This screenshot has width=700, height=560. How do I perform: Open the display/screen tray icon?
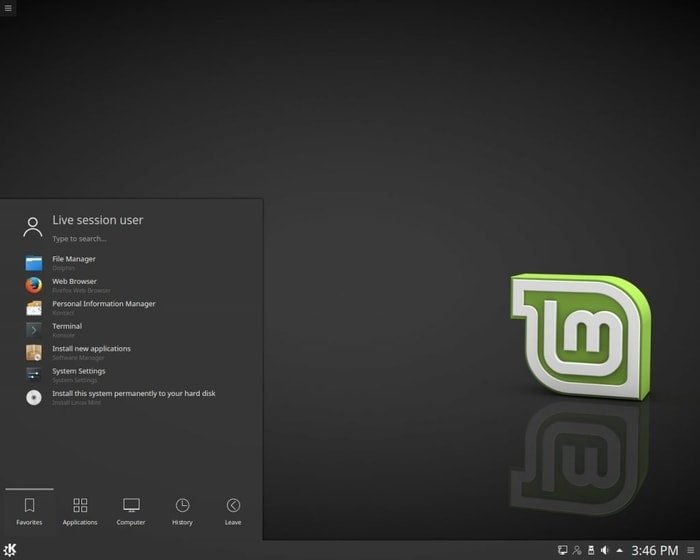[x=562, y=550]
